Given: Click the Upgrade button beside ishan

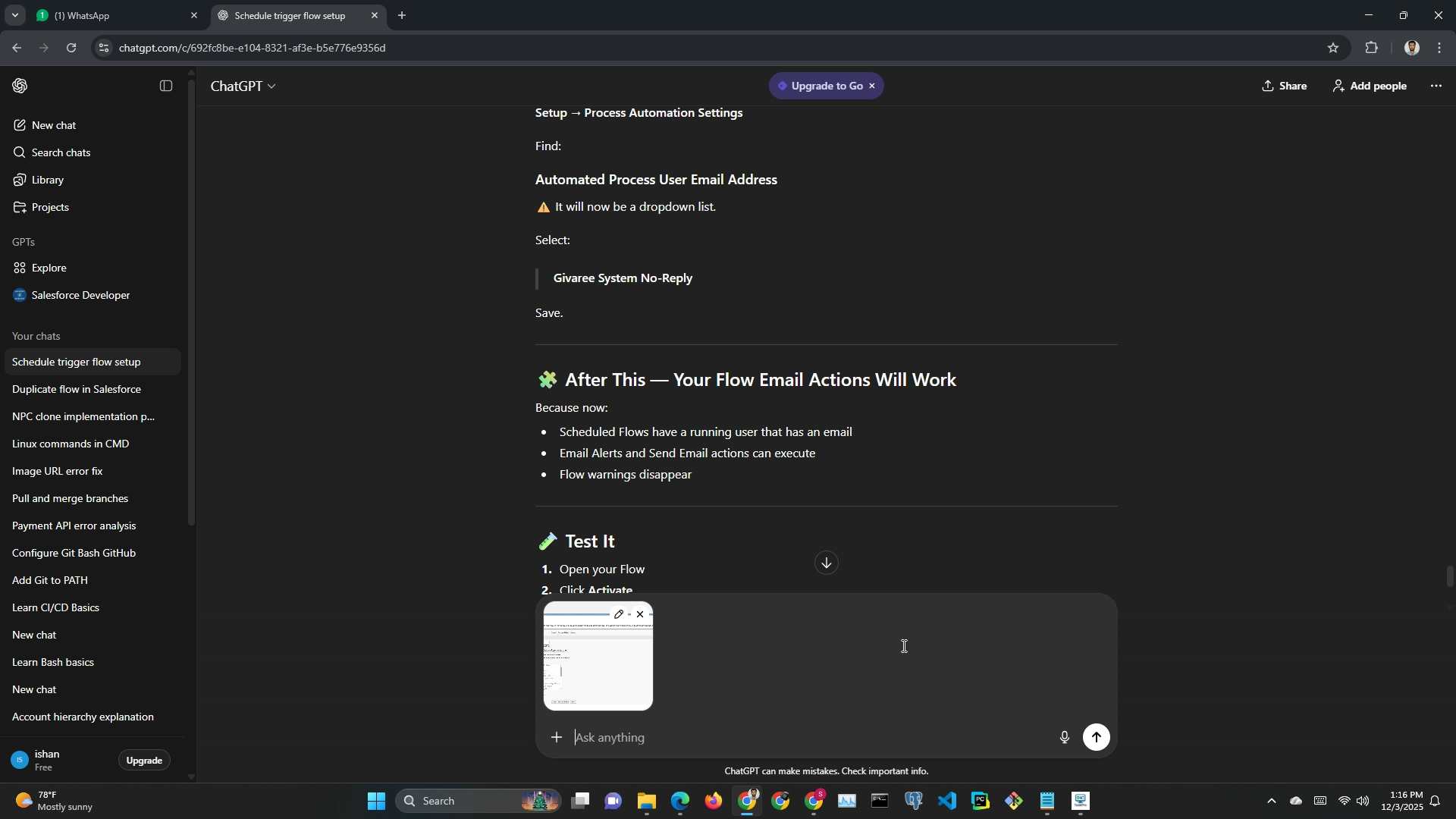Looking at the screenshot, I should [144, 760].
